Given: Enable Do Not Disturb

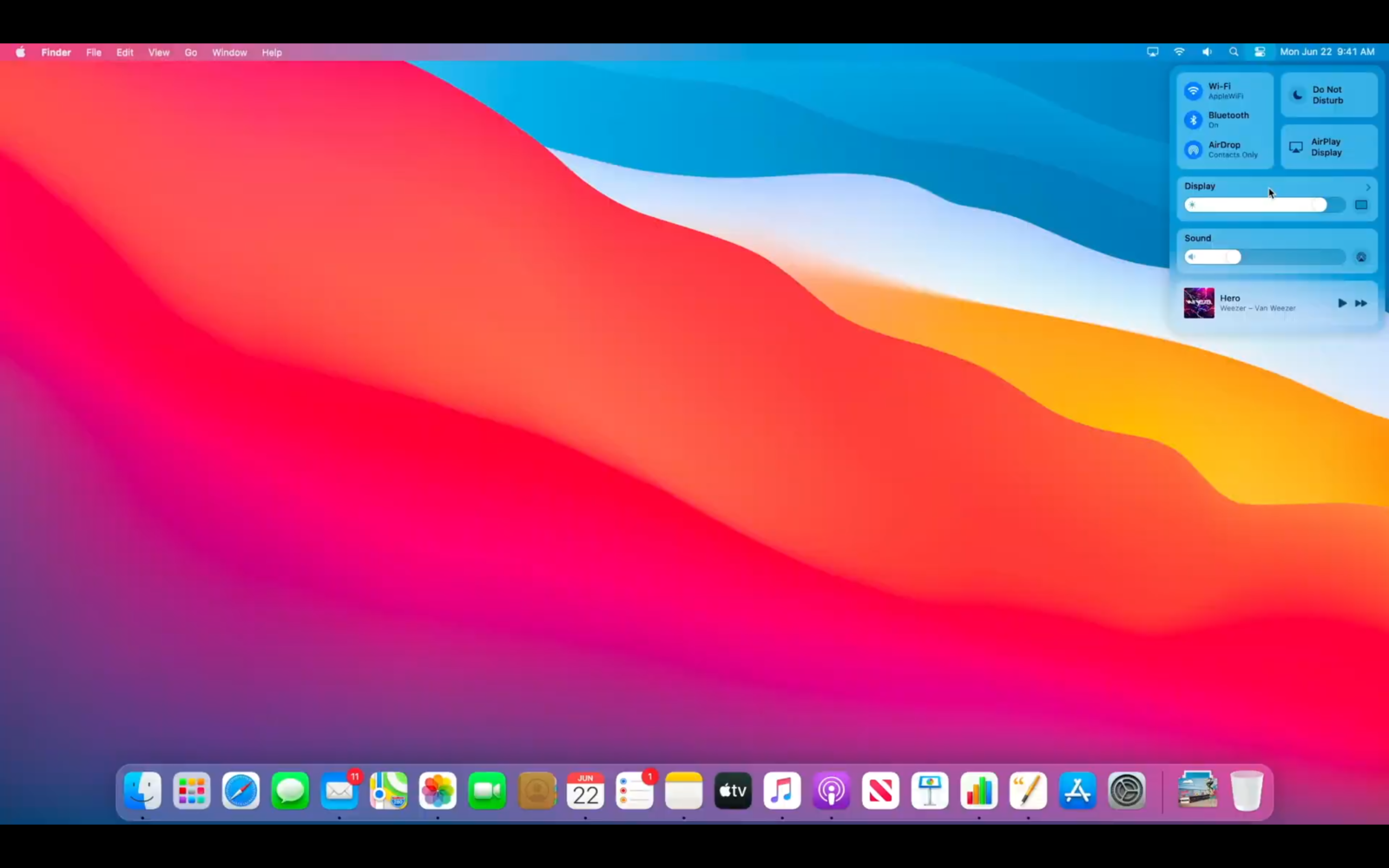Looking at the screenshot, I should pyautogui.click(x=1327, y=95).
